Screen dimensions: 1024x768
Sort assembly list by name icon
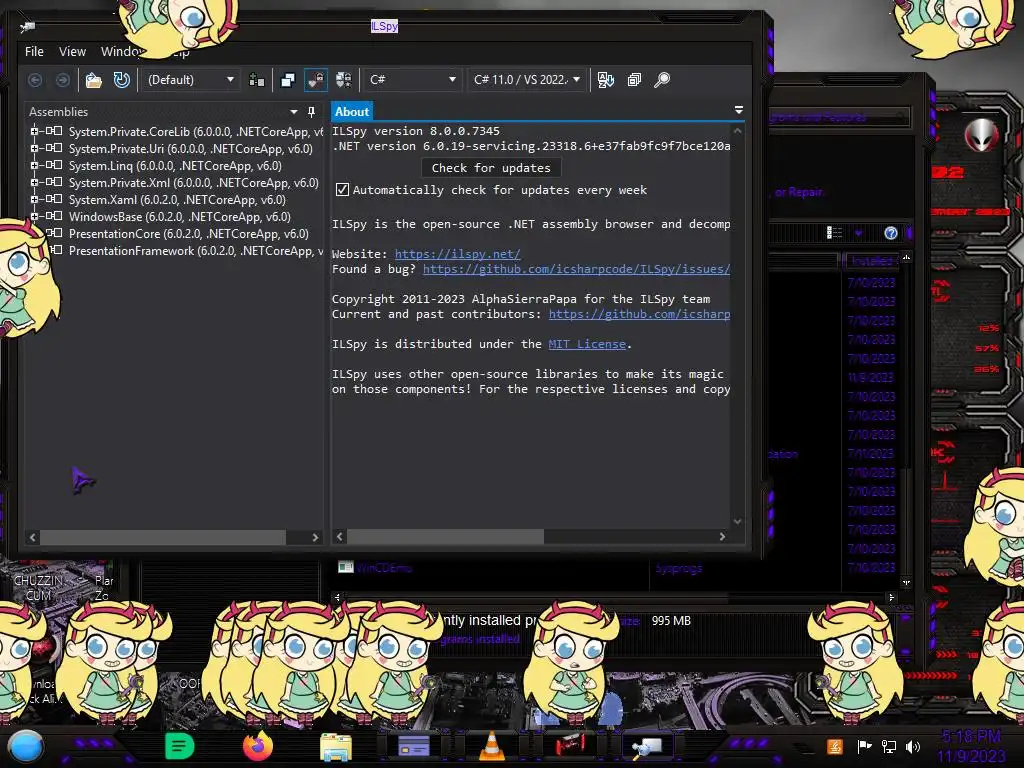click(x=606, y=80)
